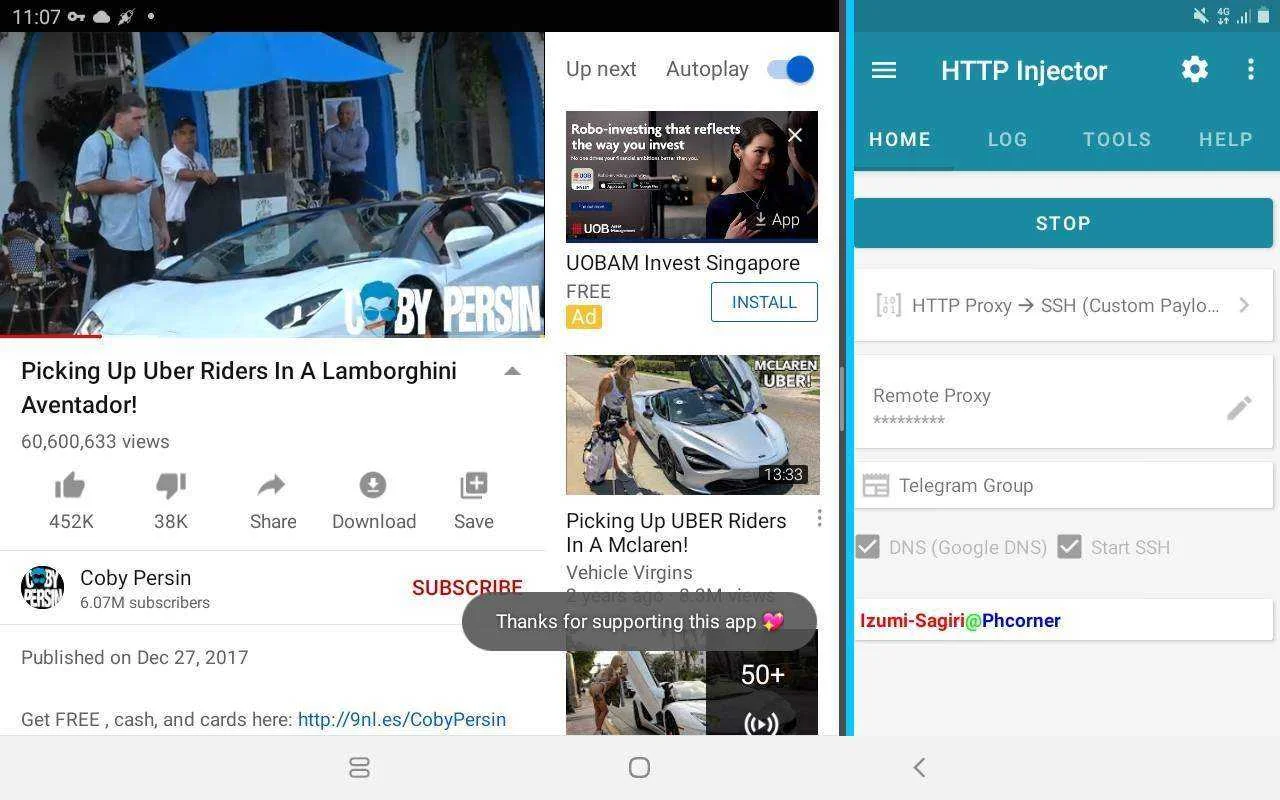
Task: Tap the Ad label badge
Action: pyautogui.click(x=583, y=317)
